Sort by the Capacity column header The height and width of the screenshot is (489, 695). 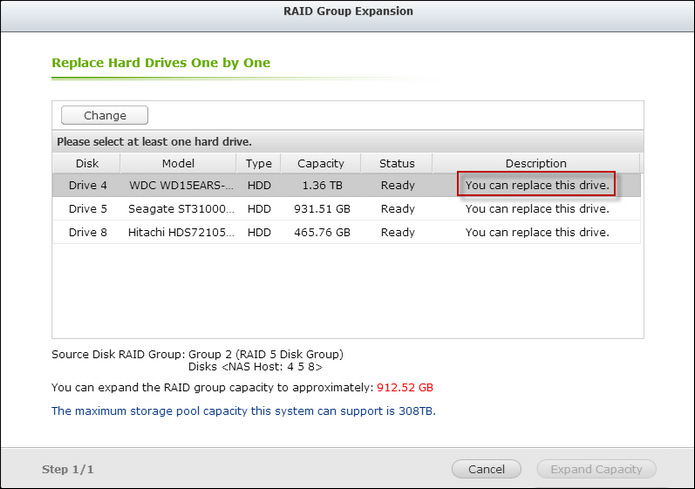tap(320, 164)
